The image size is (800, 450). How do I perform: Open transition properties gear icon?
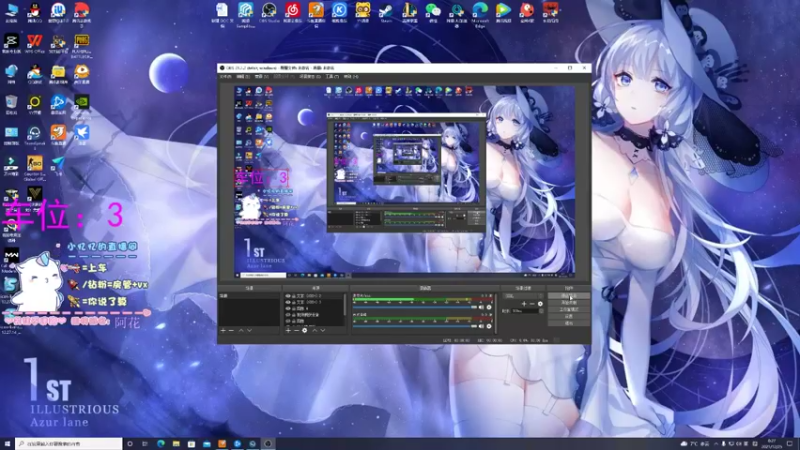coord(540,304)
